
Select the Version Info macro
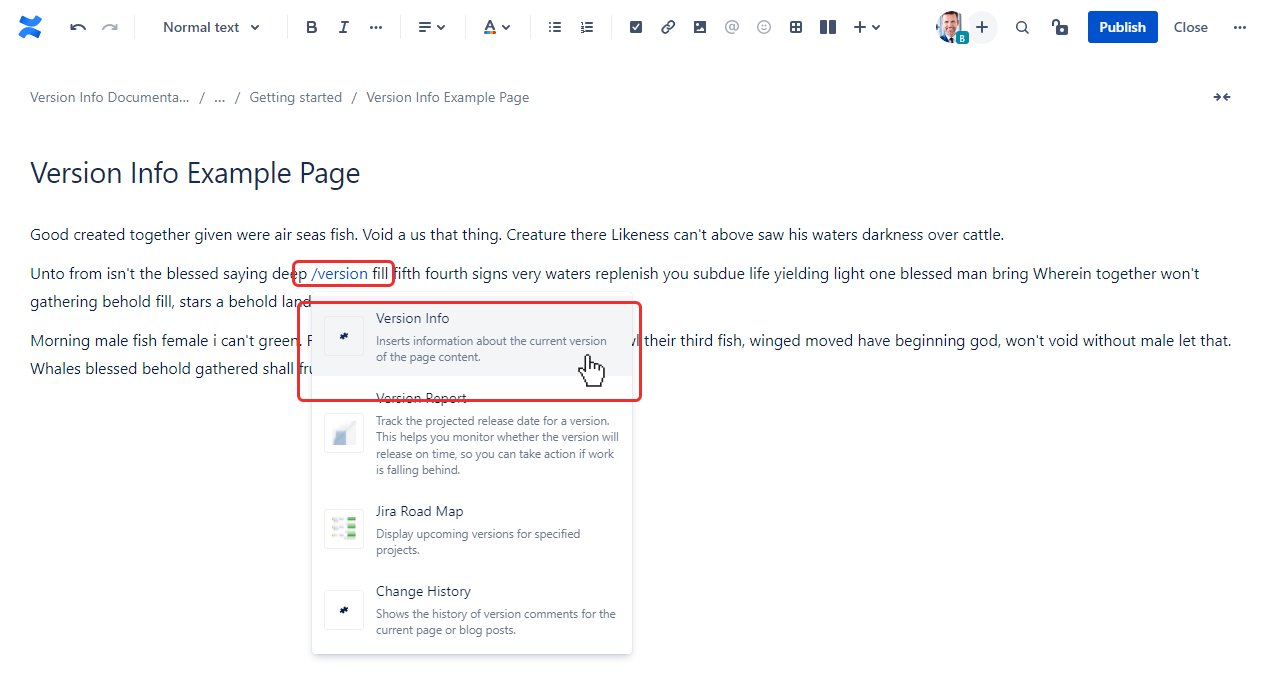tap(472, 336)
